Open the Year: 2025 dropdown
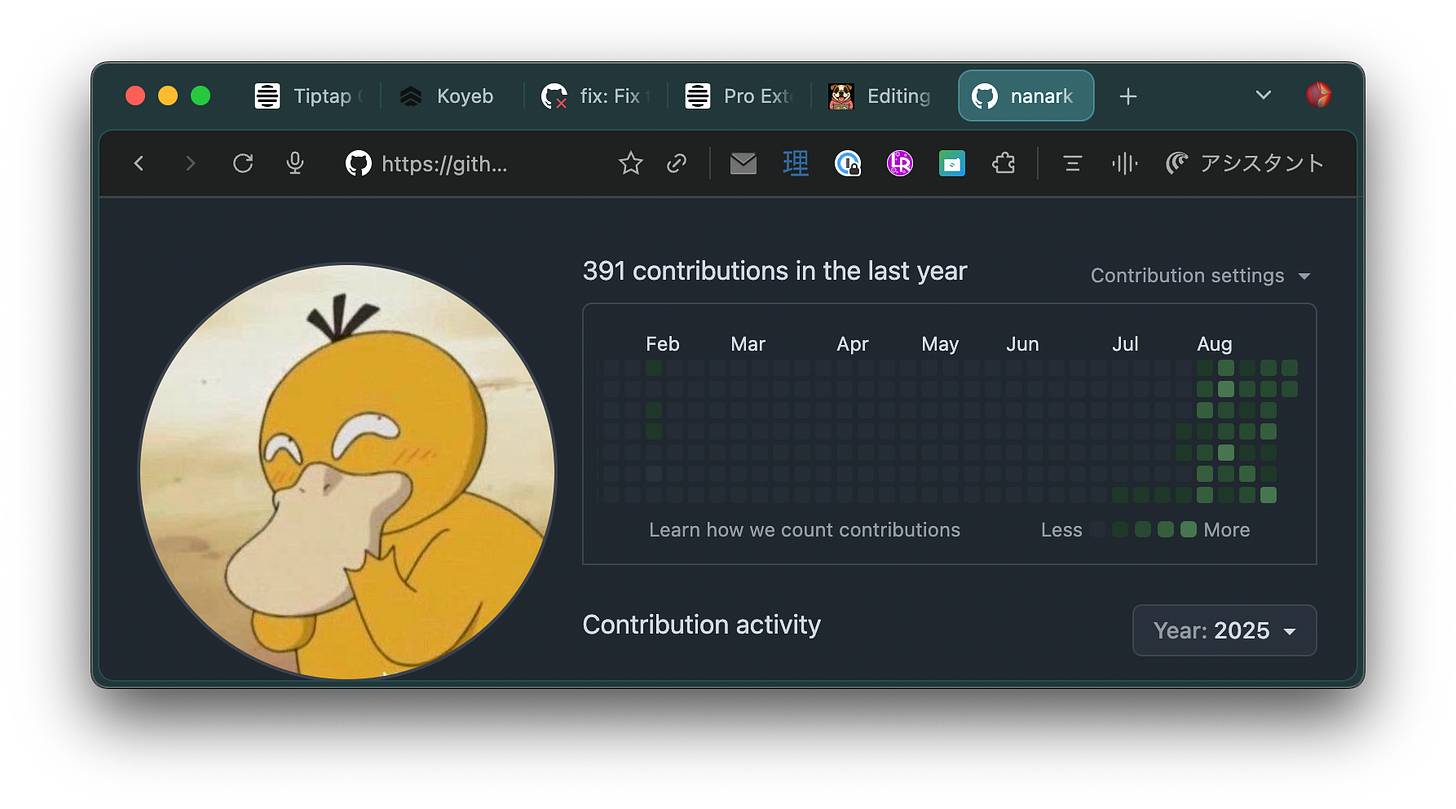 click(x=1224, y=630)
